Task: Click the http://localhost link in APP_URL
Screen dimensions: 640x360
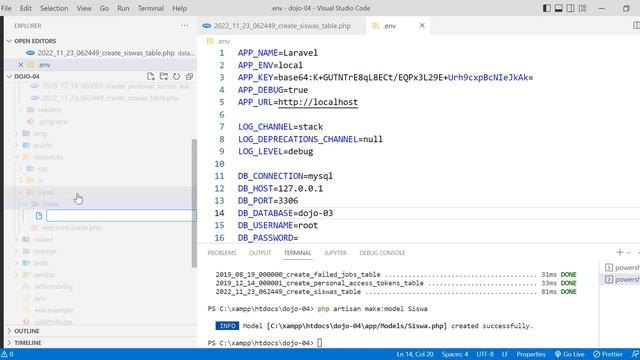Action: point(318,102)
